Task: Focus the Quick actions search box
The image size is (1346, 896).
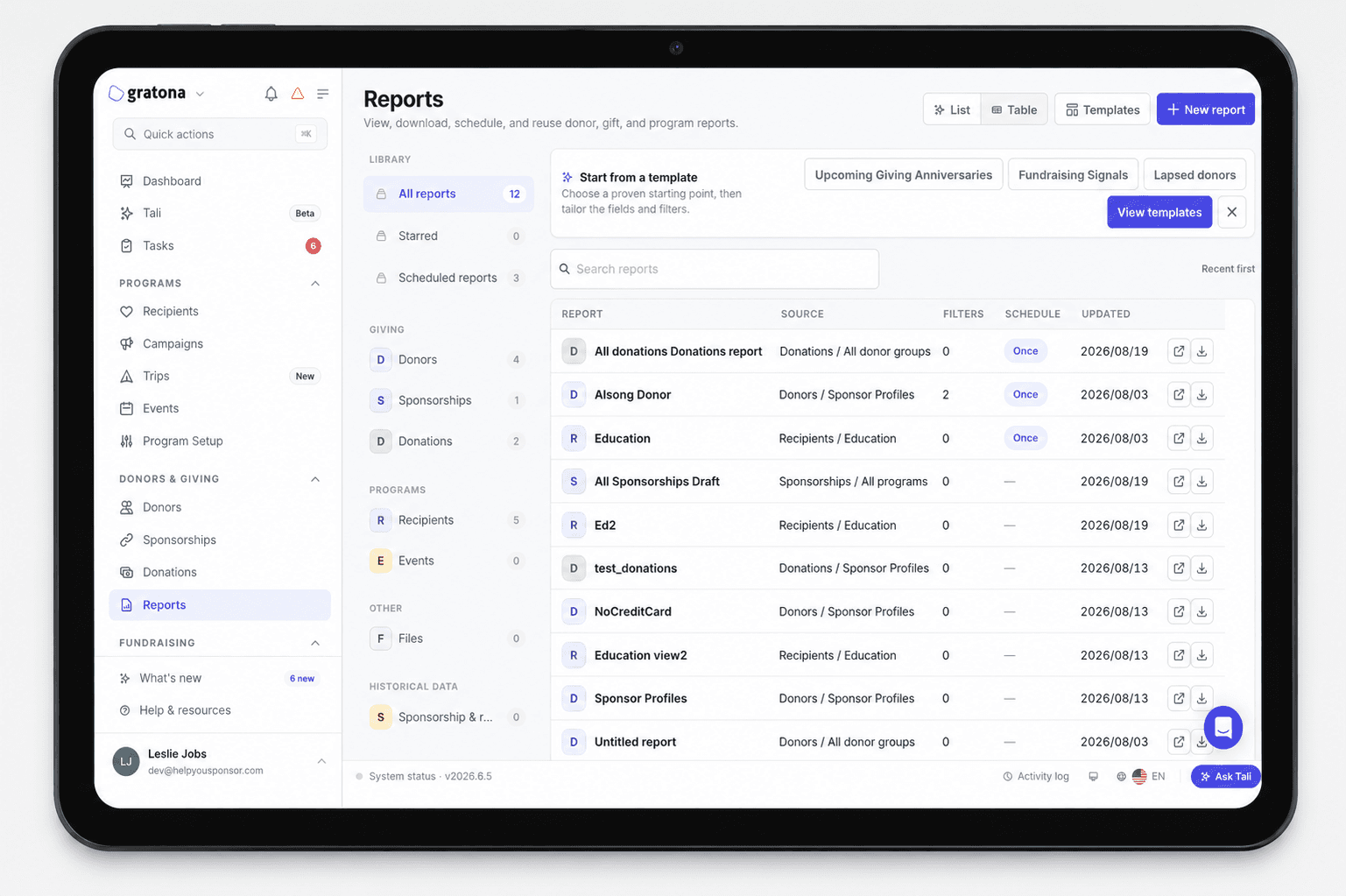Action: [220, 134]
